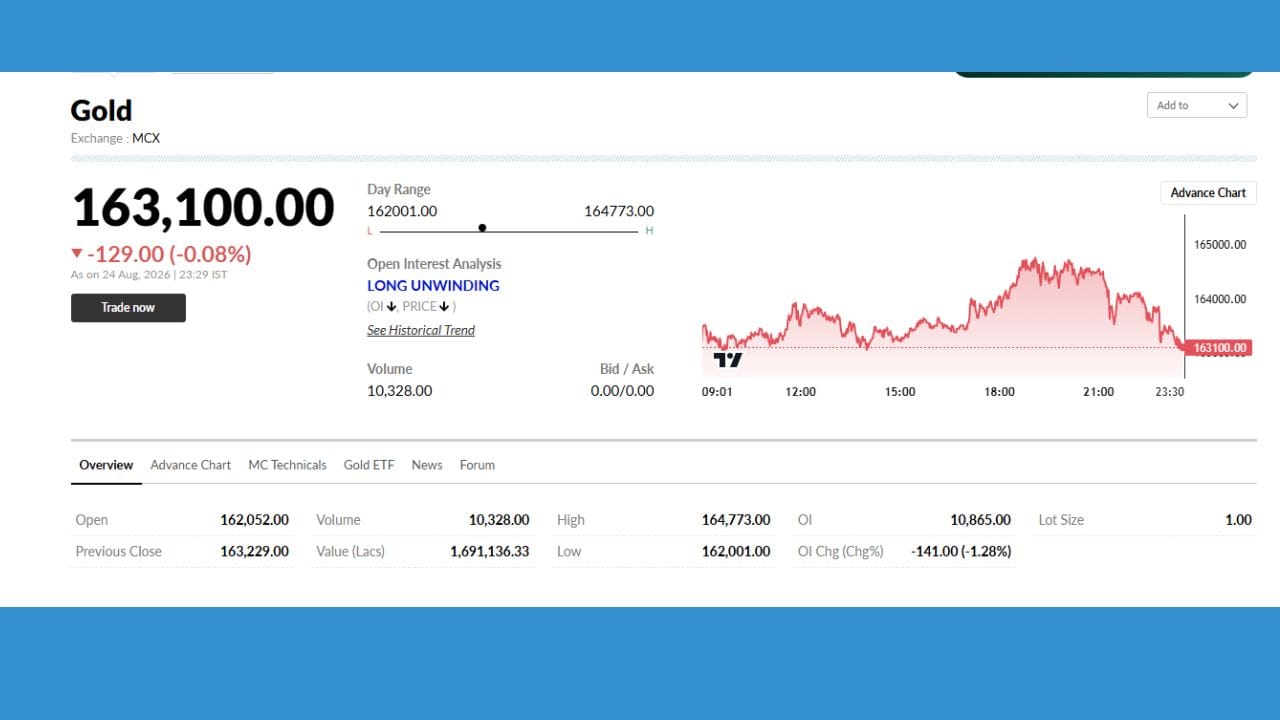Click the MCX exchange name
Viewport: 1280px width, 720px height.
click(146, 138)
